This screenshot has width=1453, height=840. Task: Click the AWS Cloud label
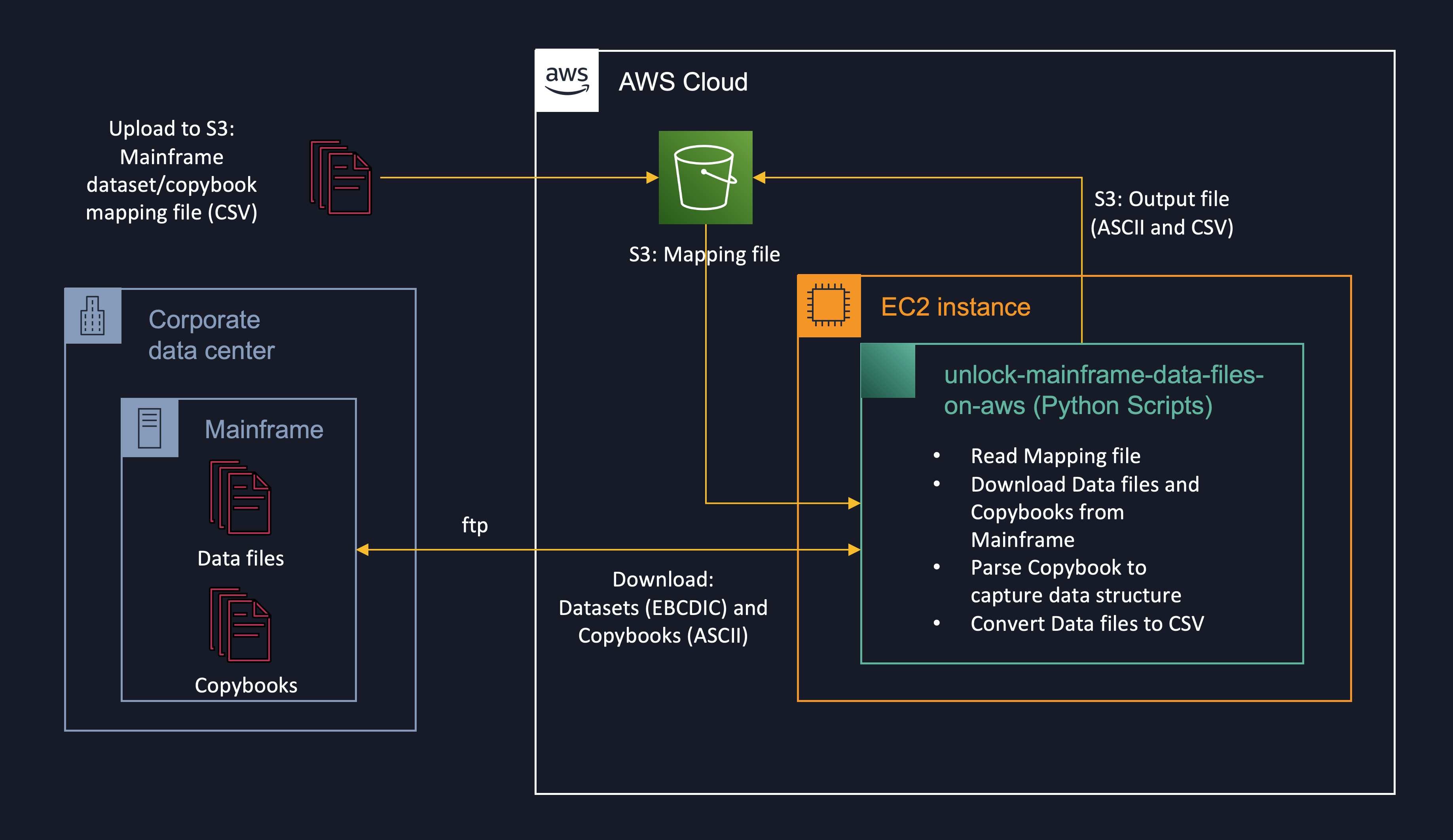coord(683,82)
